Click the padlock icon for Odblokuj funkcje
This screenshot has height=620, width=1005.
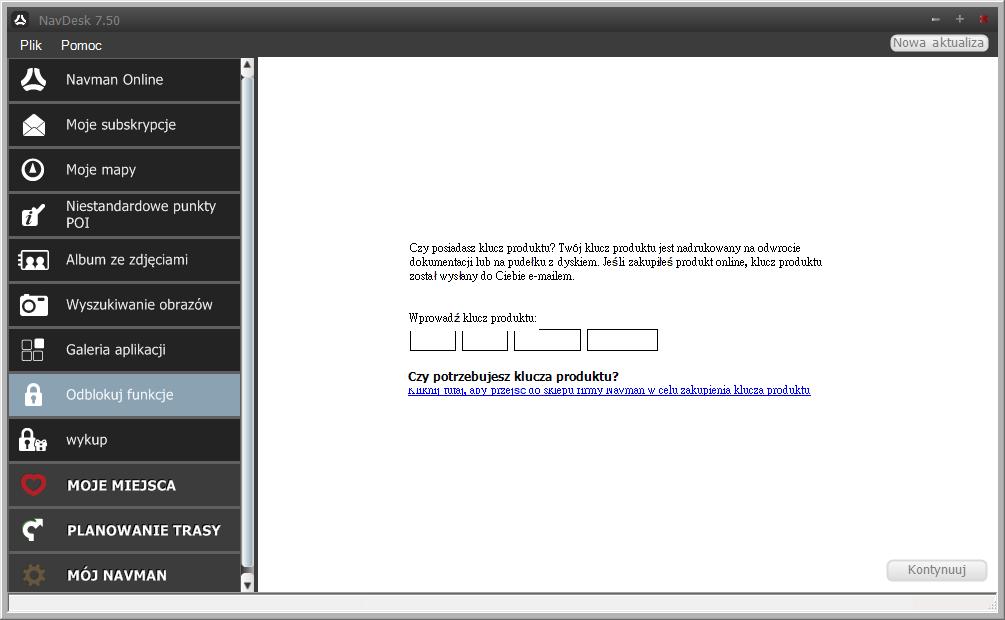pyautogui.click(x=33, y=395)
